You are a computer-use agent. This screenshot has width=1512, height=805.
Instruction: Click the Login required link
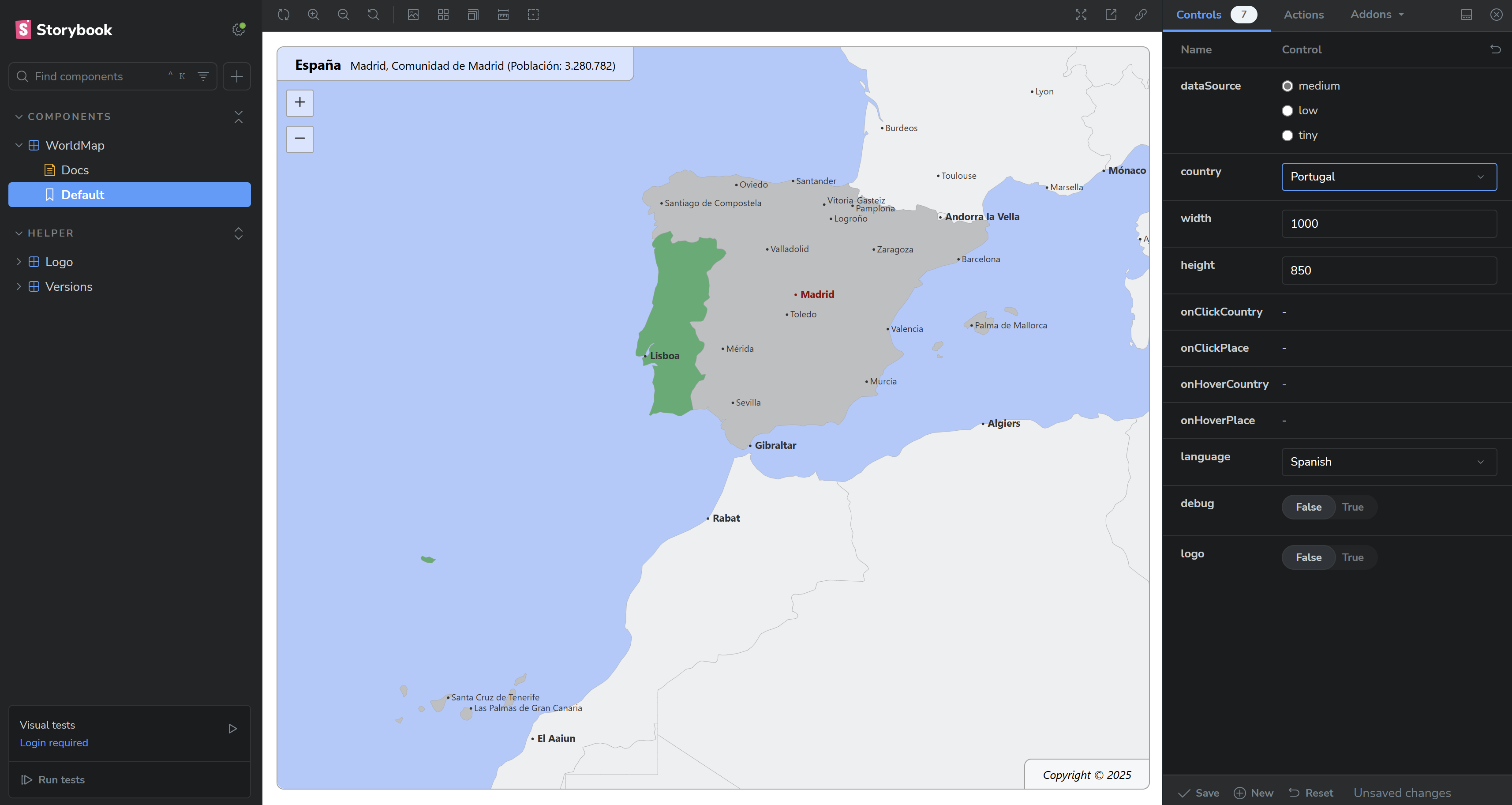pyautogui.click(x=54, y=743)
